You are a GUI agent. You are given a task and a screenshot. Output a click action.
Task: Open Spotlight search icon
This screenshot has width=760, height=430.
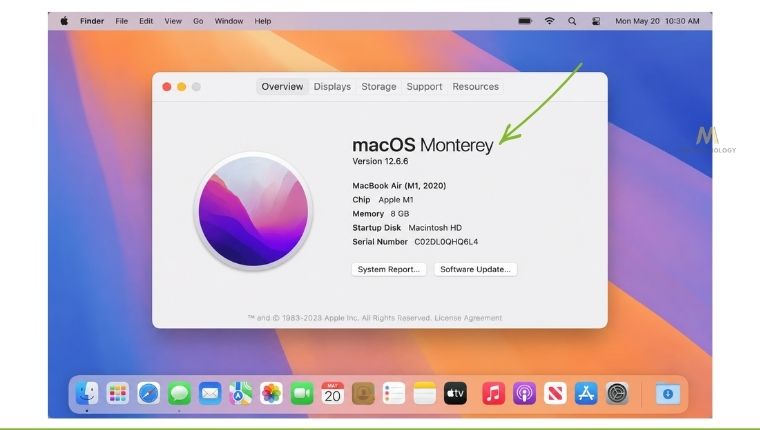[x=572, y=21]
